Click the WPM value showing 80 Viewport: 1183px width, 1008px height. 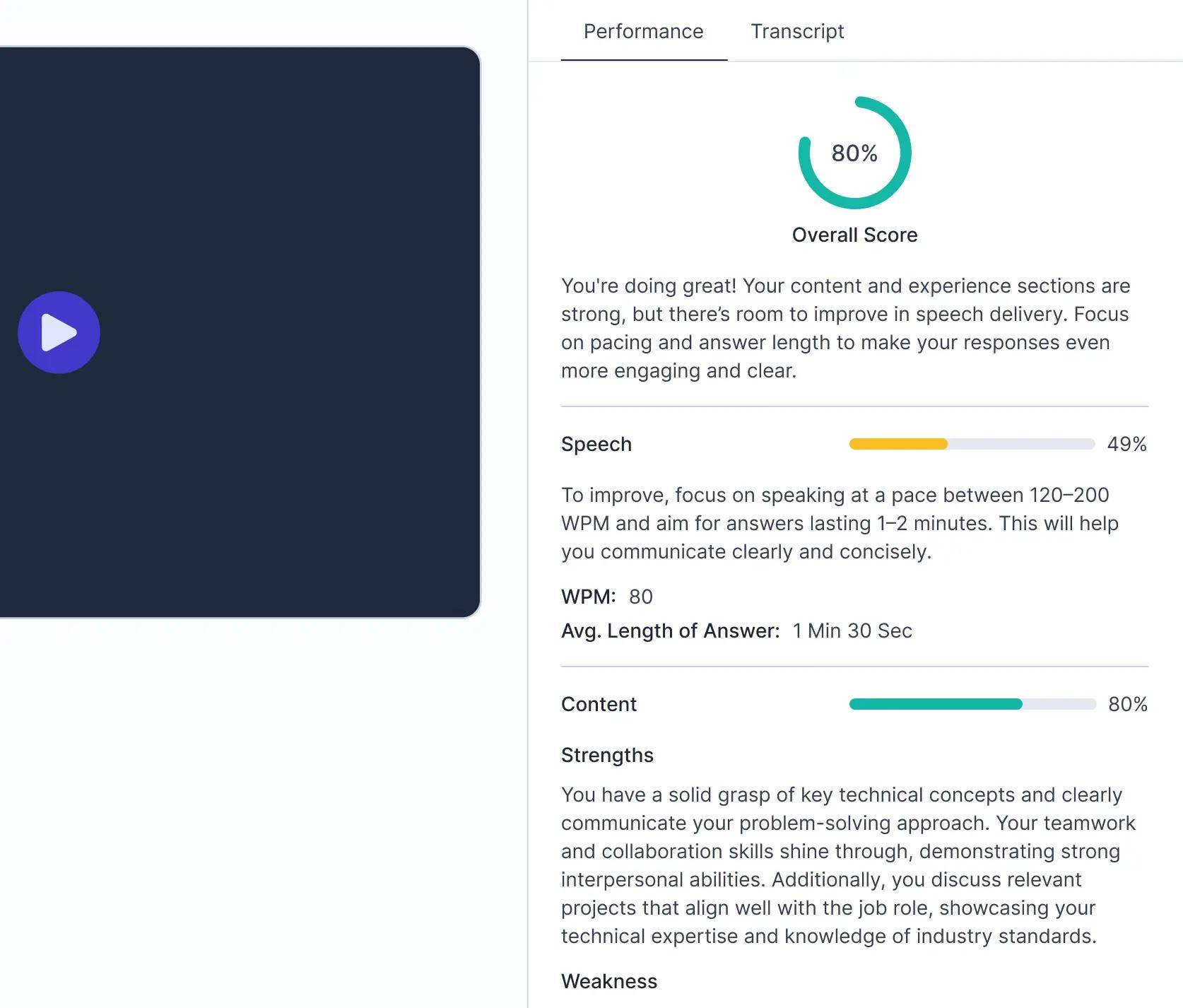642,597
